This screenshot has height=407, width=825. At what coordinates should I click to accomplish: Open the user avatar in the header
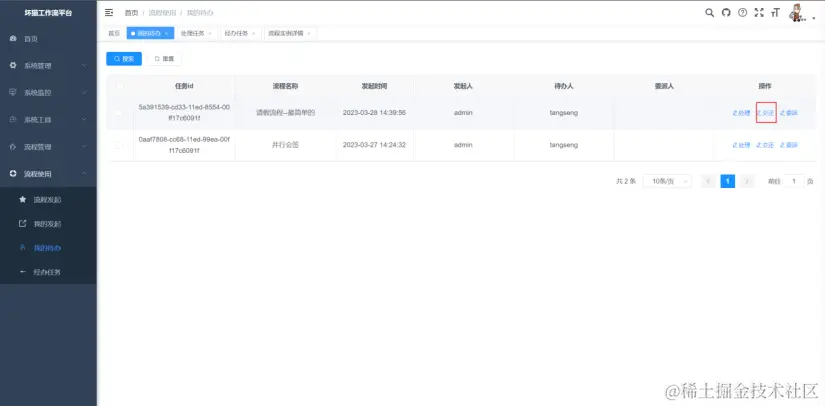coord(798,13)
